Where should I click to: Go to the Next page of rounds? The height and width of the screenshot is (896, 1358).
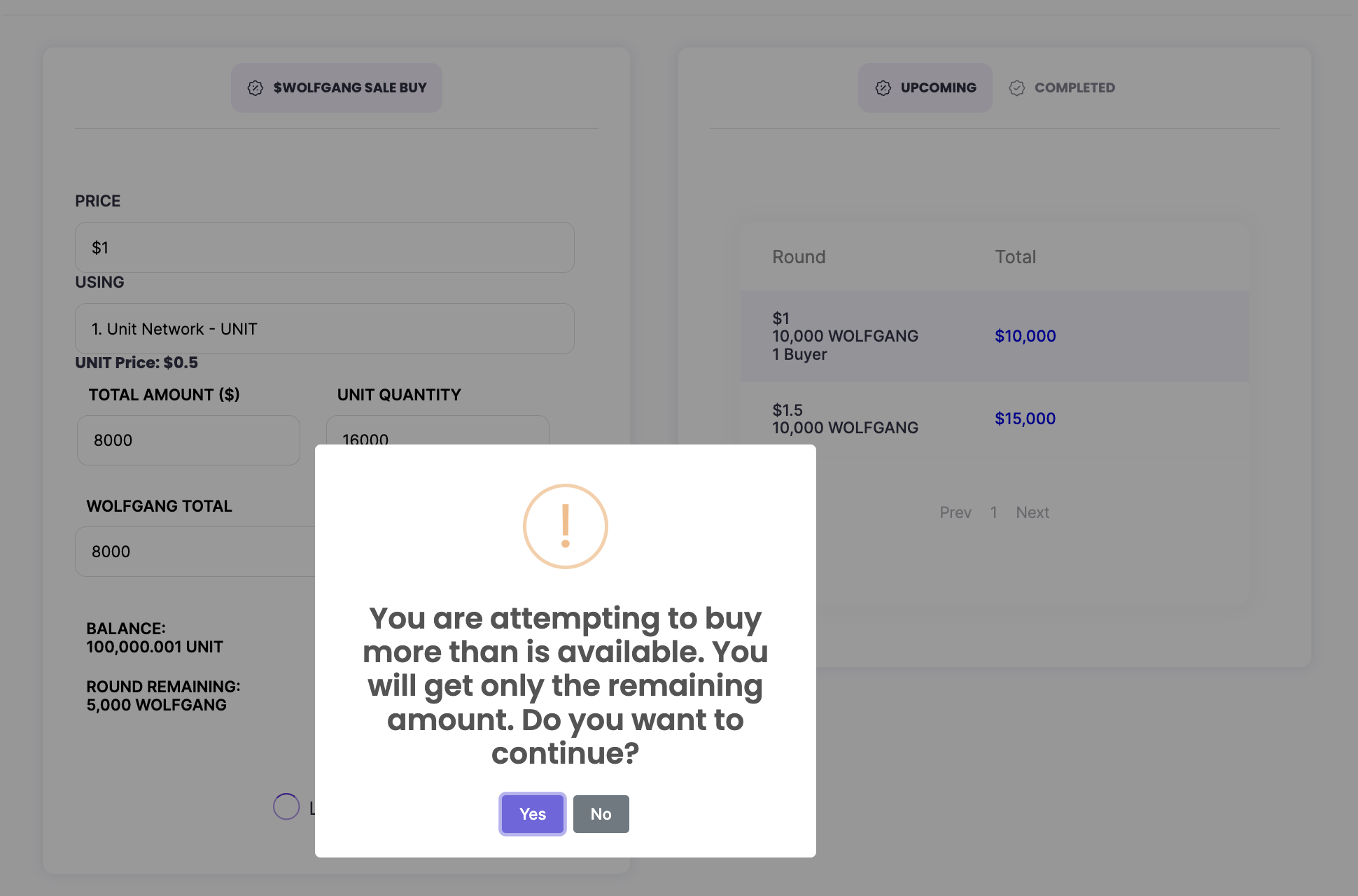point(1032,512)
